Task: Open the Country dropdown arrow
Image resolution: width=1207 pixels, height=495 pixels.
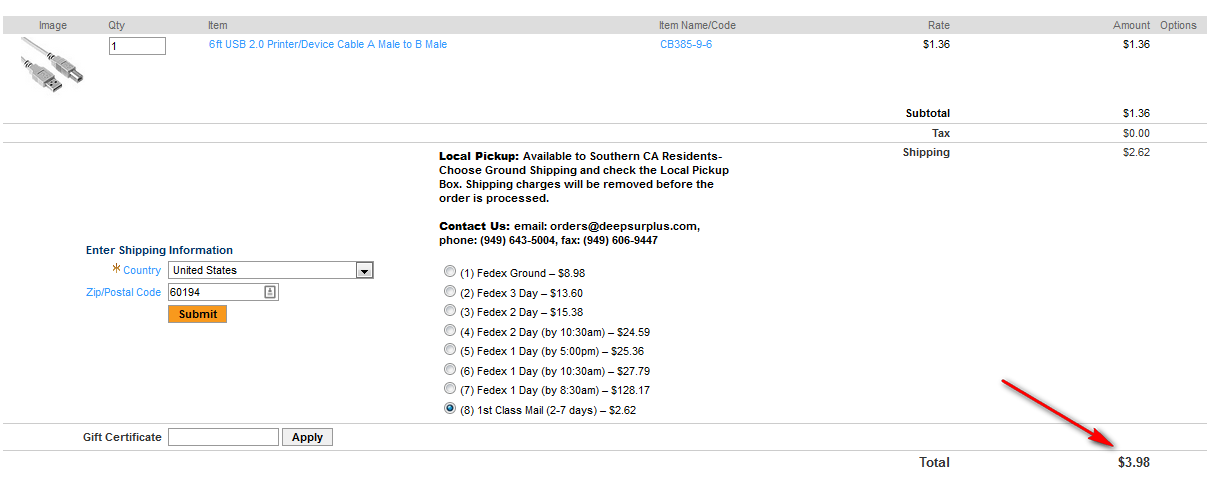Action: click(365, 270)
